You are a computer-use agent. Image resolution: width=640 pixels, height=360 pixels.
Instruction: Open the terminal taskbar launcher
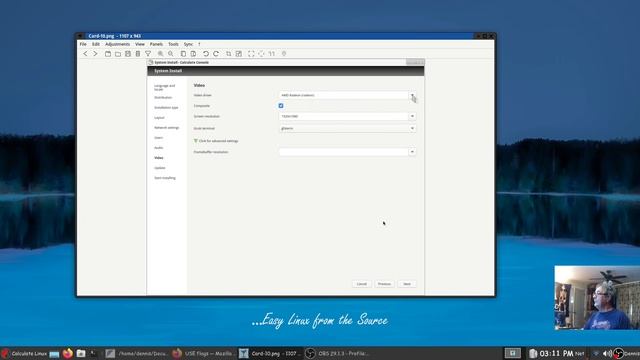pyautogui.click(x=94, y=353)
